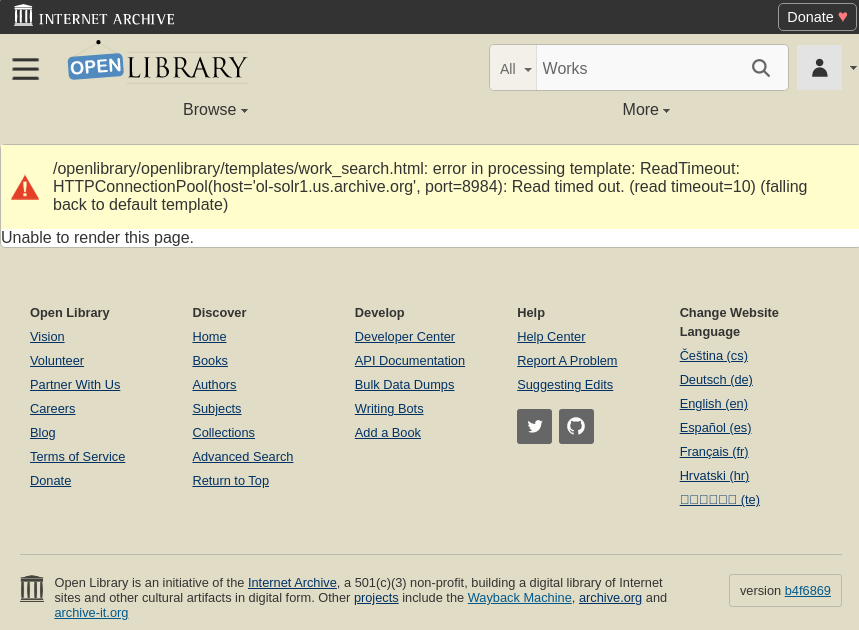Click the Add a Book link
The image size is (859, 630).
coord(388,433)
